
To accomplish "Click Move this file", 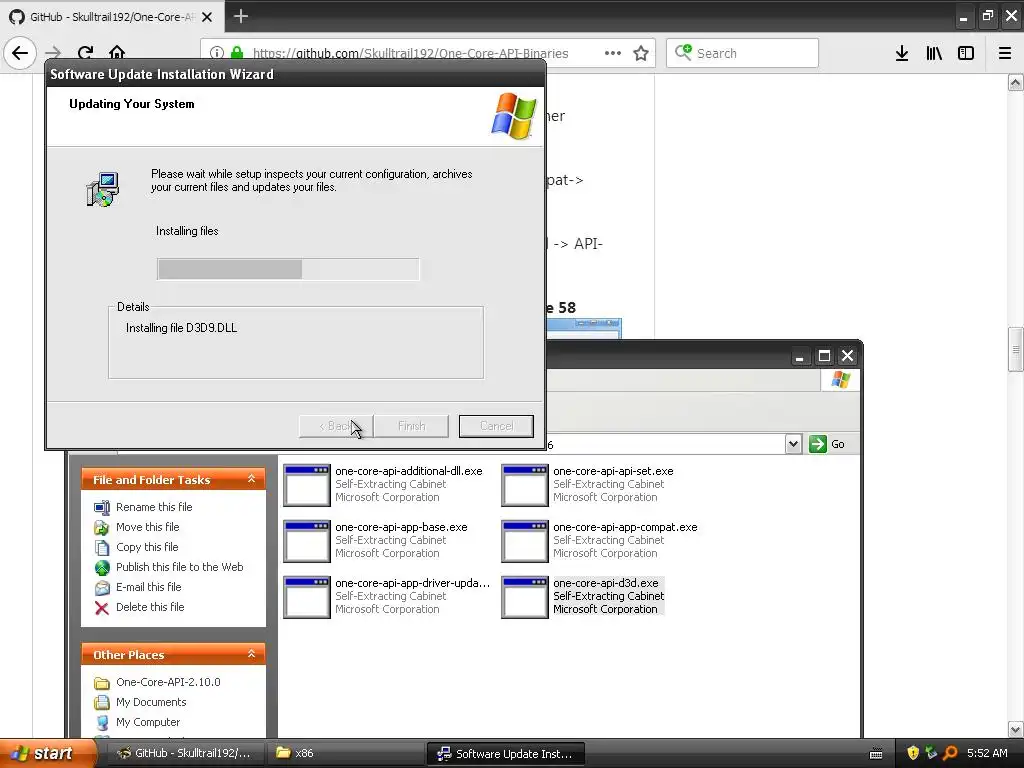I will 148,527.
